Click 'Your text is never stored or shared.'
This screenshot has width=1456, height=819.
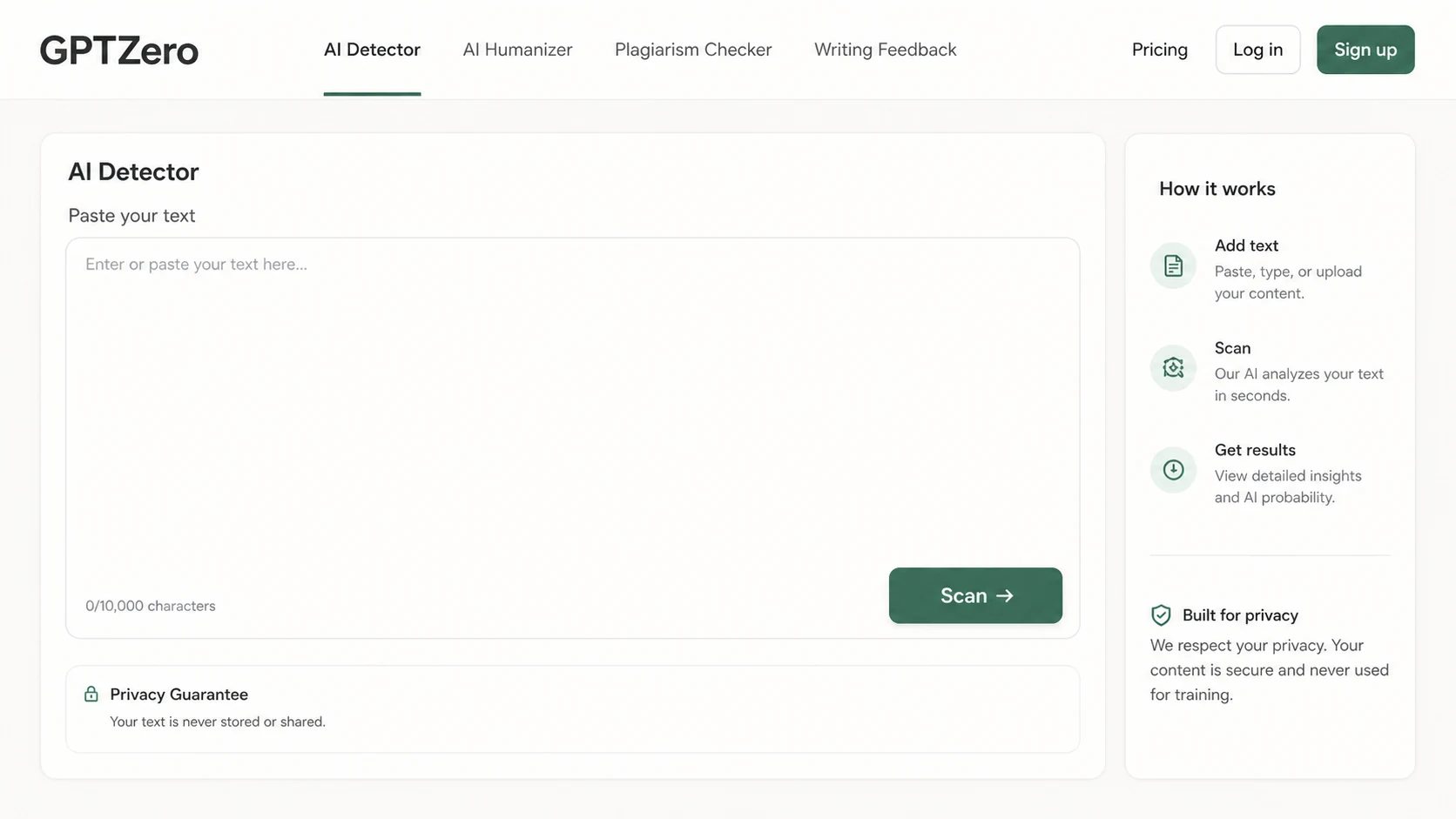click(218, 722)
